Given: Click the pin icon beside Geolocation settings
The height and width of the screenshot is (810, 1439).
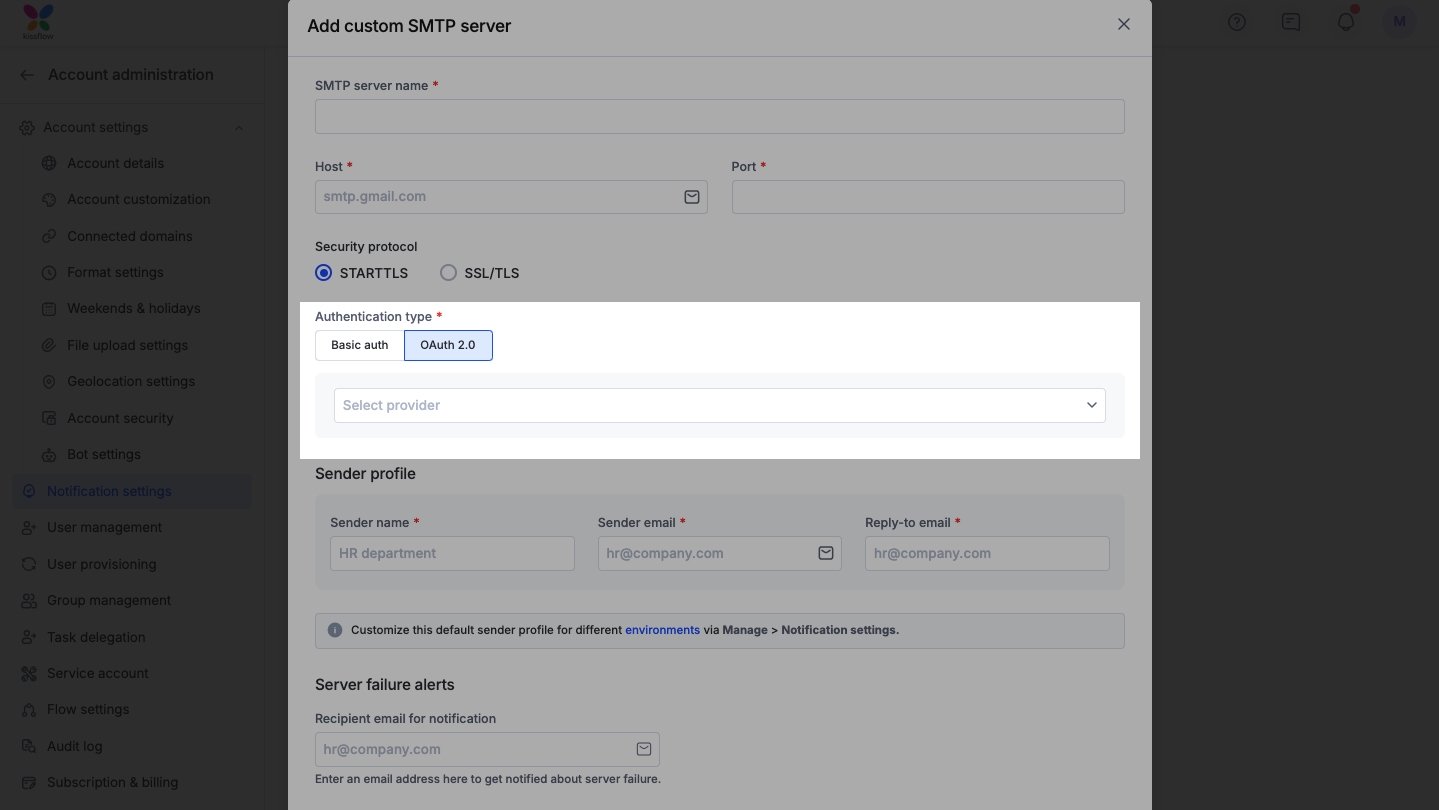Looking at the screenshot, I should (48, 382).
